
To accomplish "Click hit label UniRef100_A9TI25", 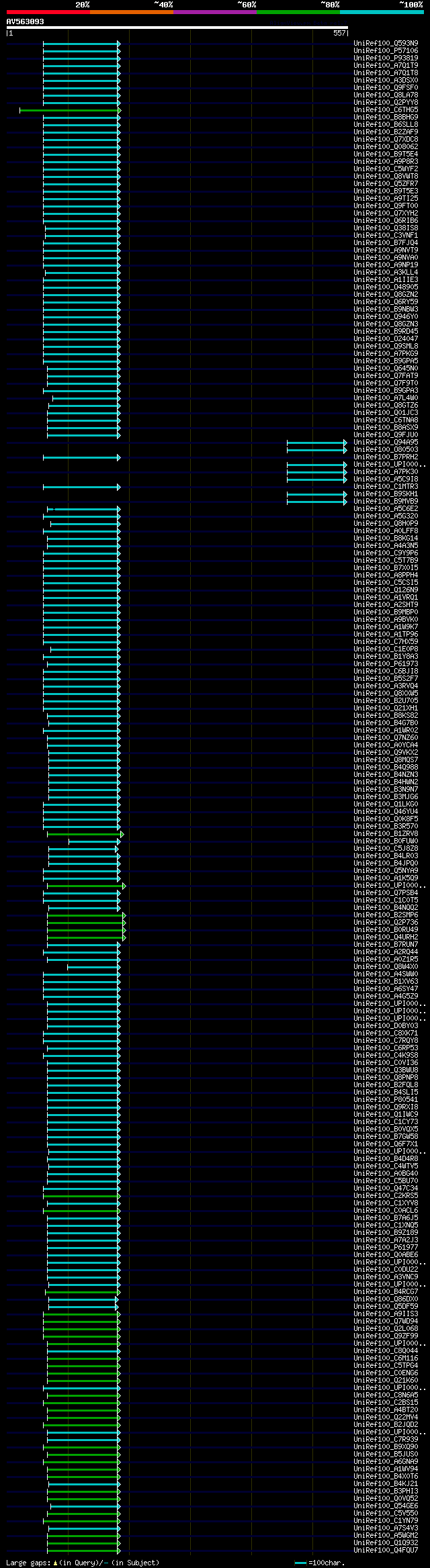I will (x=386, y=199).
